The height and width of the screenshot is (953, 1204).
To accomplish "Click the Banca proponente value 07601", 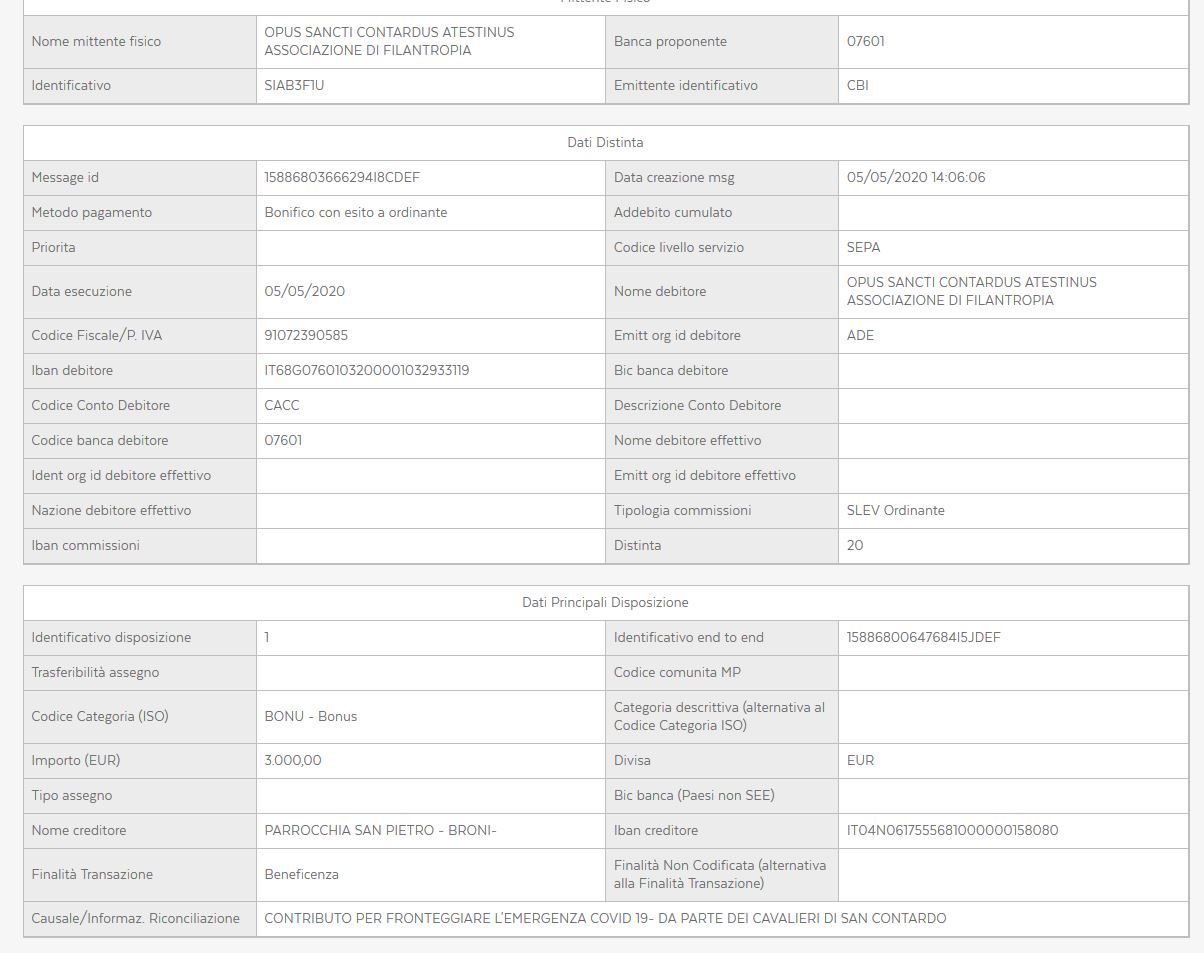I will click(865, 42).
